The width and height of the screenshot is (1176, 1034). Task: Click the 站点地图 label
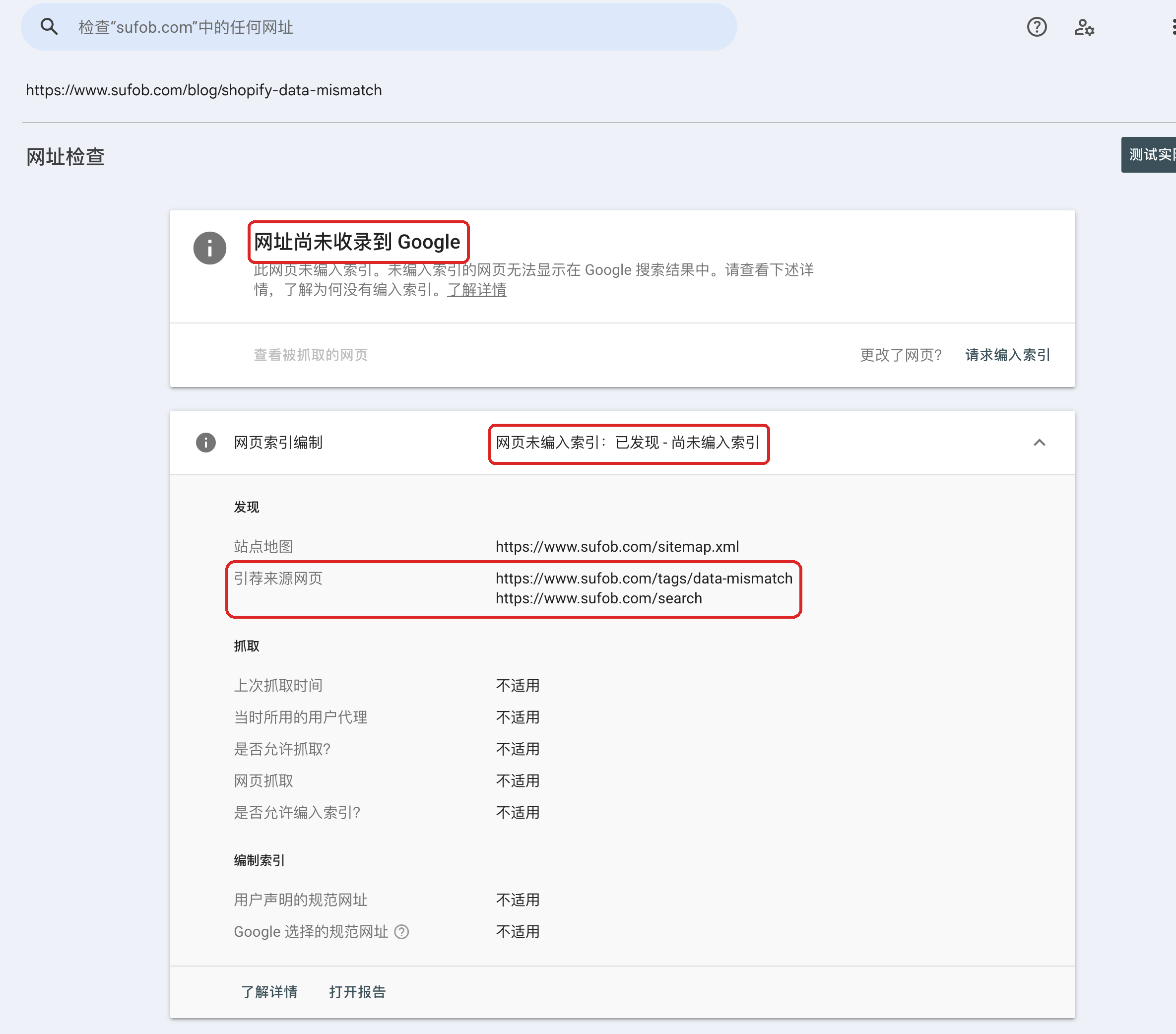coord(263,546)
